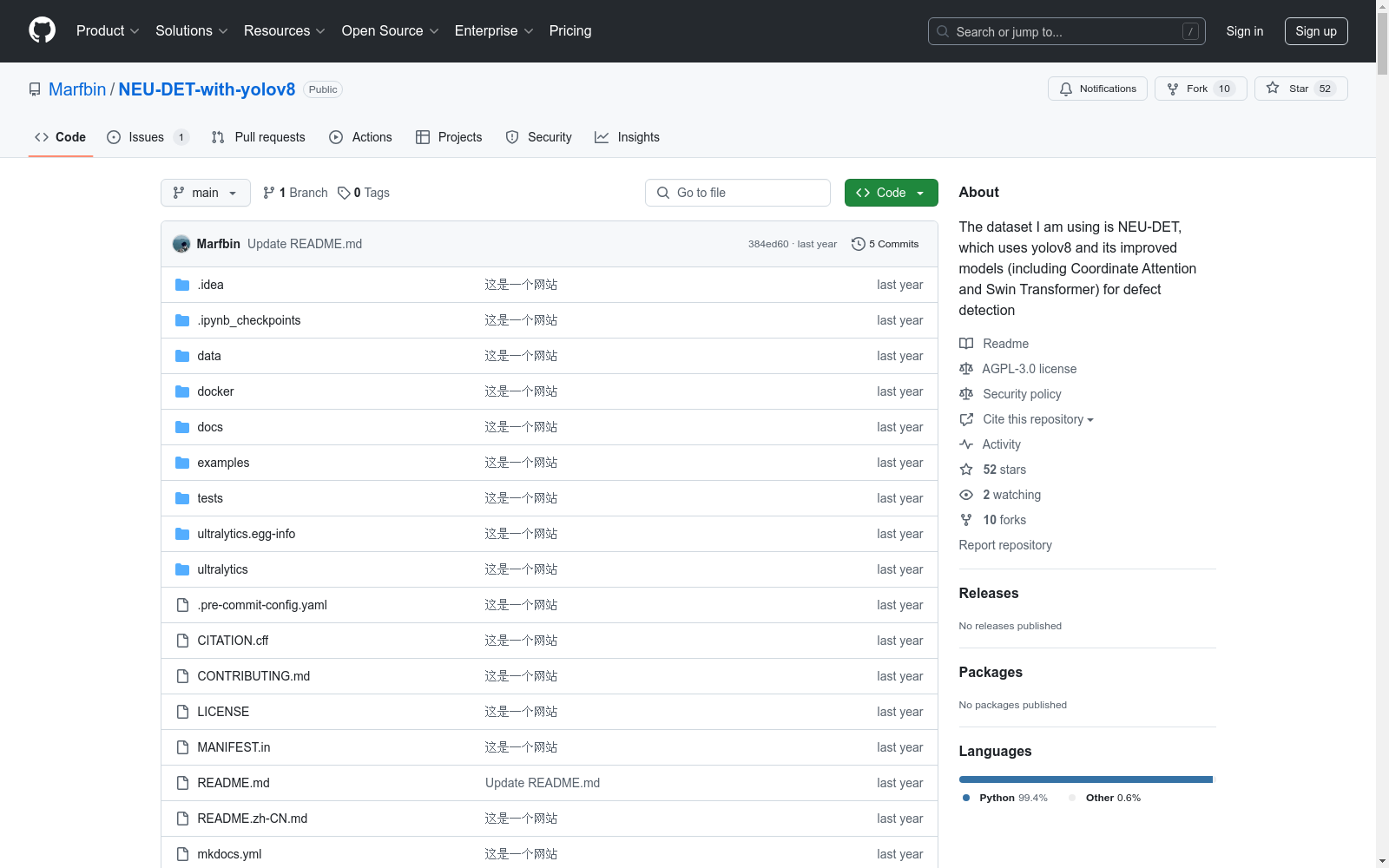The image size is (1389, 868).
Task: Click the pulse icon beside Activity
Action: click(x=966, y=444)
